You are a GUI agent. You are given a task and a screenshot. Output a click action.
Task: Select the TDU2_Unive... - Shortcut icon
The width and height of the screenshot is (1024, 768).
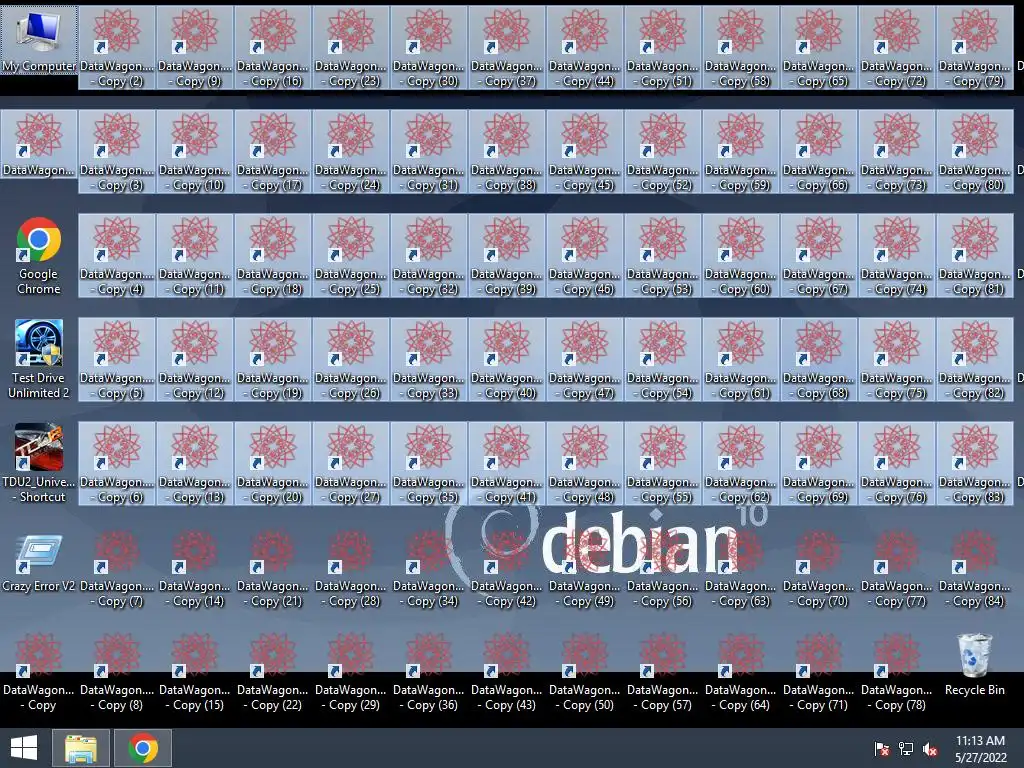click(39, 464)
